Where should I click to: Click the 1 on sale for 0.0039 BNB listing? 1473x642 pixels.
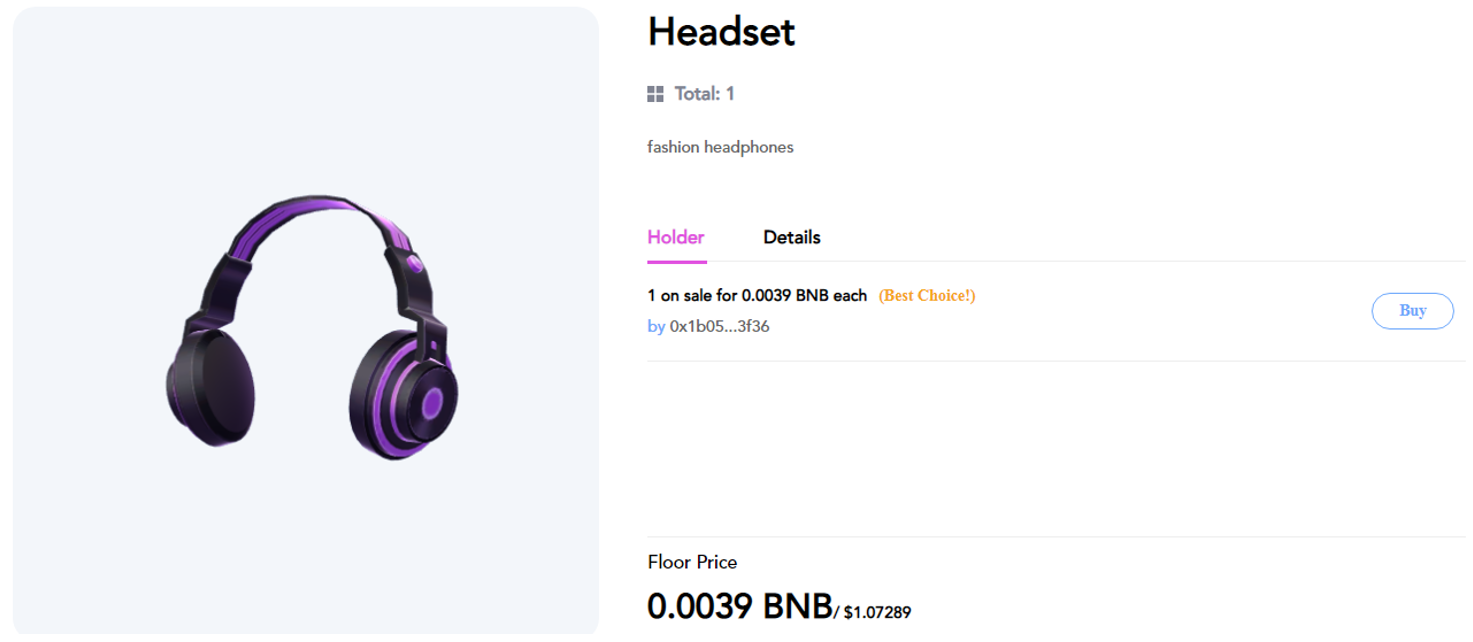pyautogui.click(x=757, y=296)
